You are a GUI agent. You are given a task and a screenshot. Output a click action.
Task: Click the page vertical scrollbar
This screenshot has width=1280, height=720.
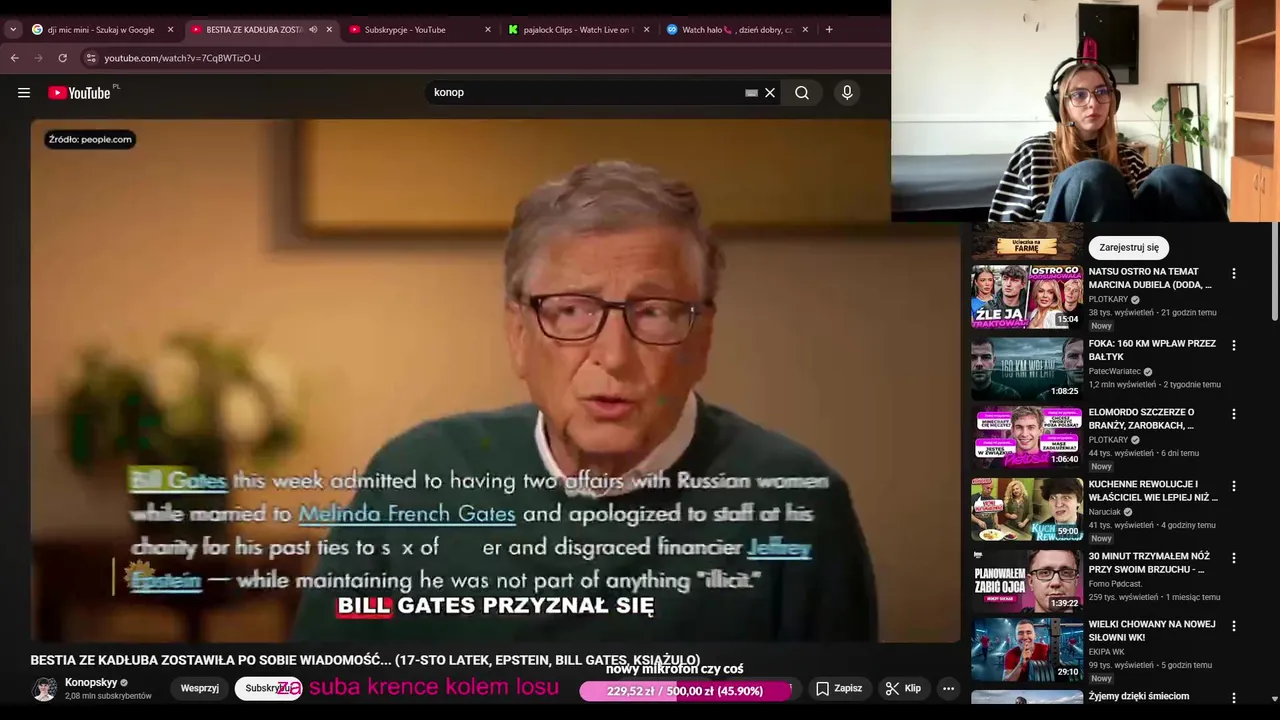(1274, 272)
